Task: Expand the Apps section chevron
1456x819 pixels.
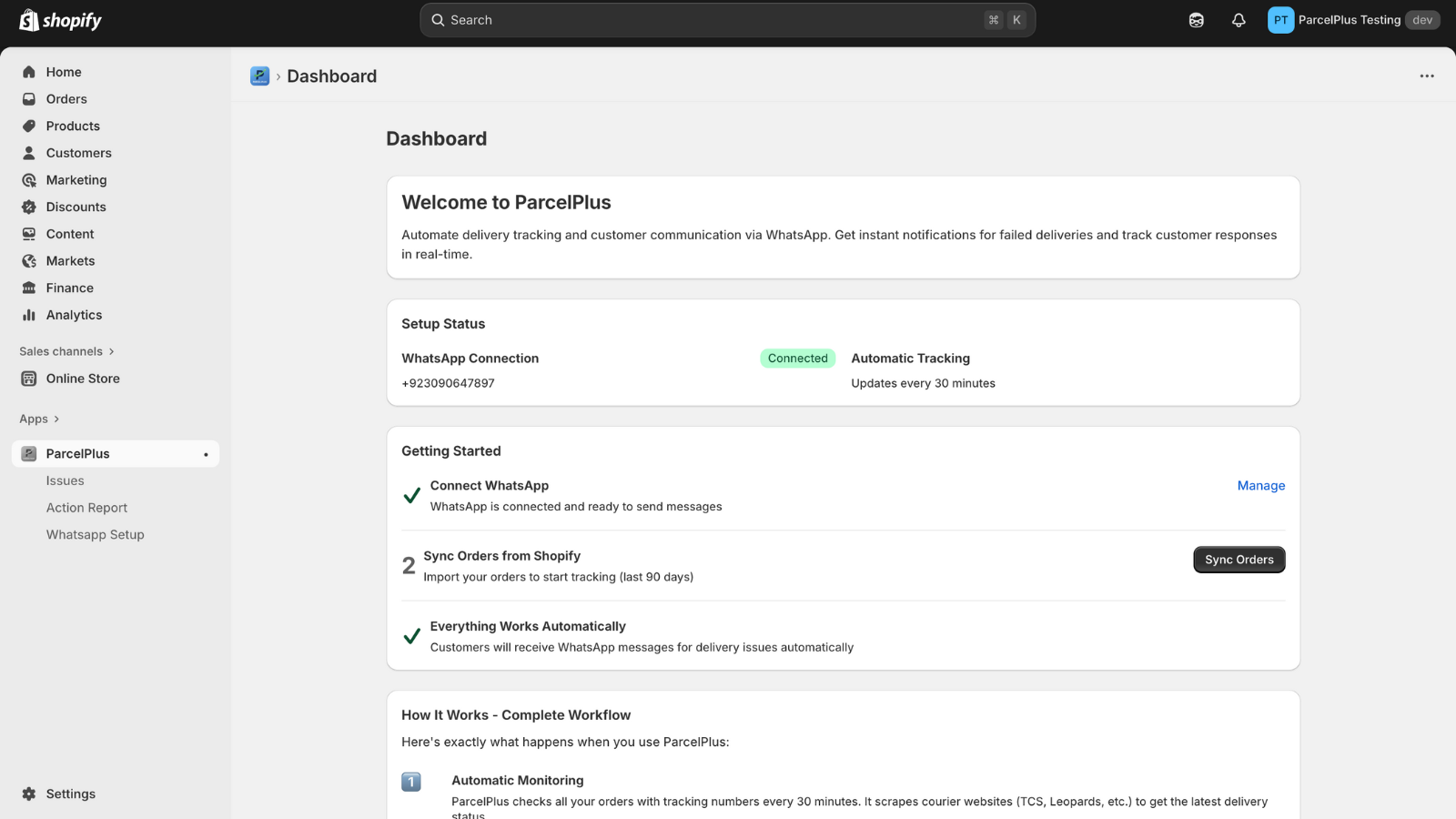Action: (x=56, y=420)
